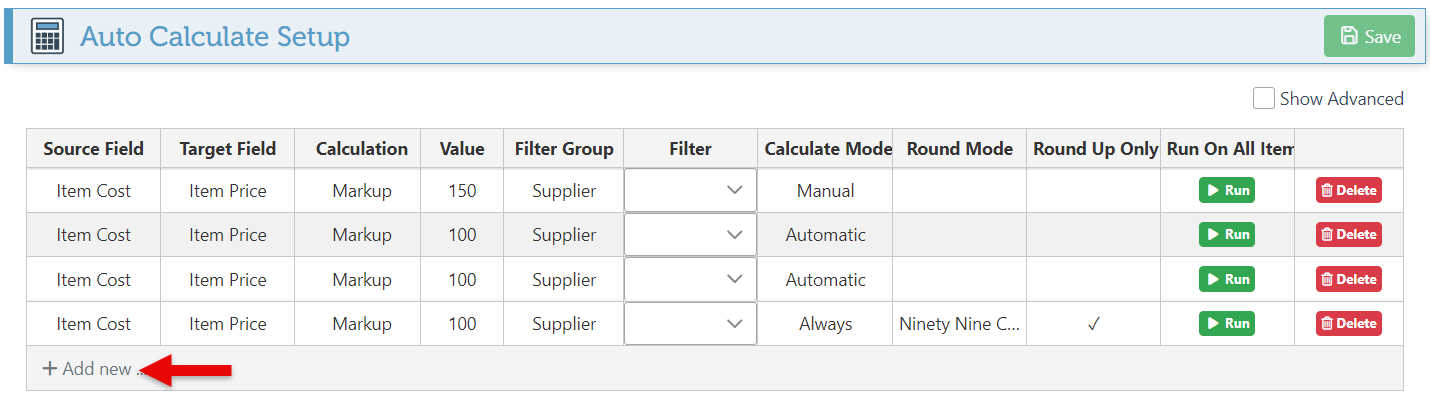This screenshot has height=402, width=1430.
Task: Delete the first row with value 150
Action: click(1348, 190)
